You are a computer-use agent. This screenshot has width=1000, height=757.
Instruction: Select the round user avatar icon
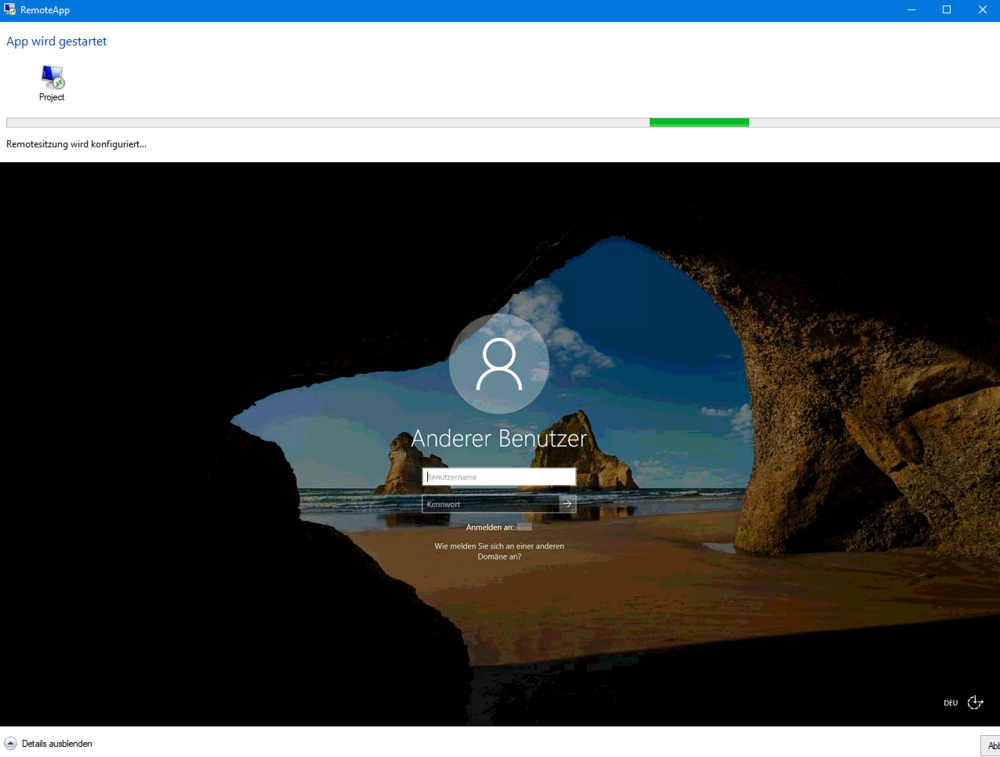click(x=499, y=364)
